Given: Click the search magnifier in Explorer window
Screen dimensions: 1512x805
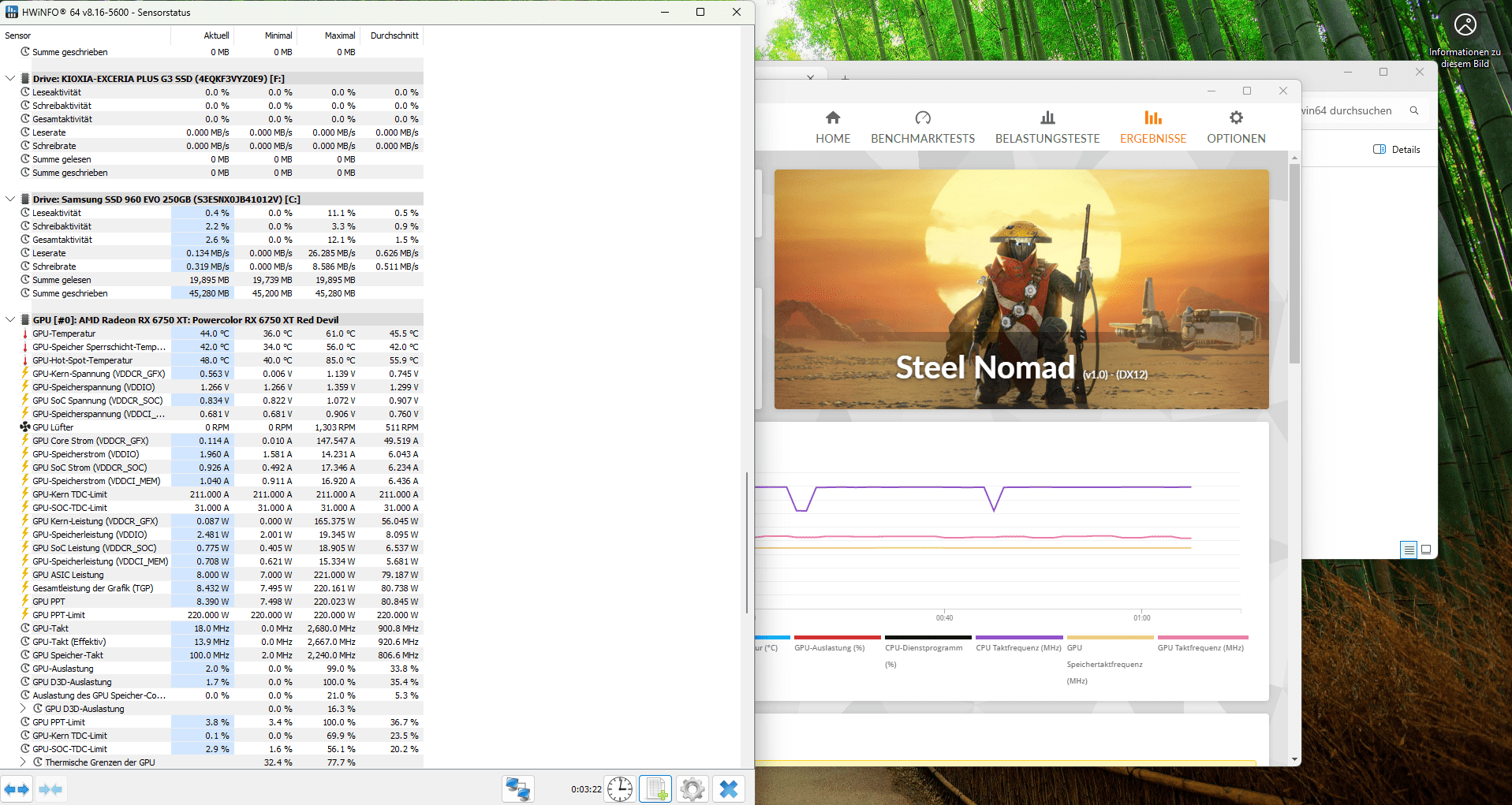Looking at the screenshot, I should (x=1414, y=111).
